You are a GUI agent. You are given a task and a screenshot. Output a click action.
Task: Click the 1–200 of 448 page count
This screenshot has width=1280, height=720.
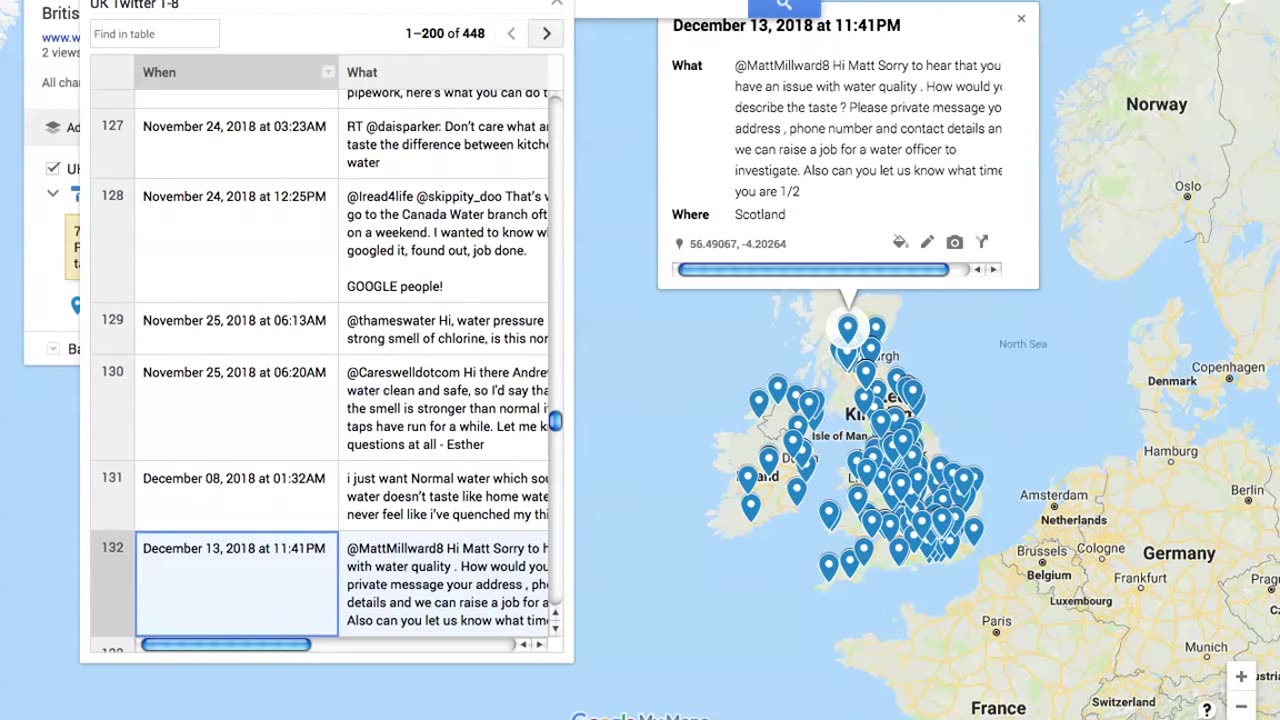(x=445, y=33)
